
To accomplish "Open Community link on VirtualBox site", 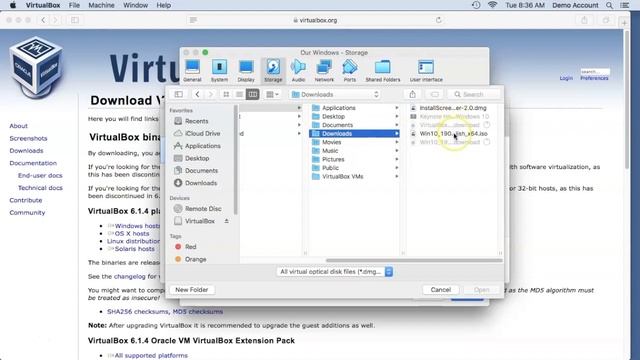I will coord(27,213).
